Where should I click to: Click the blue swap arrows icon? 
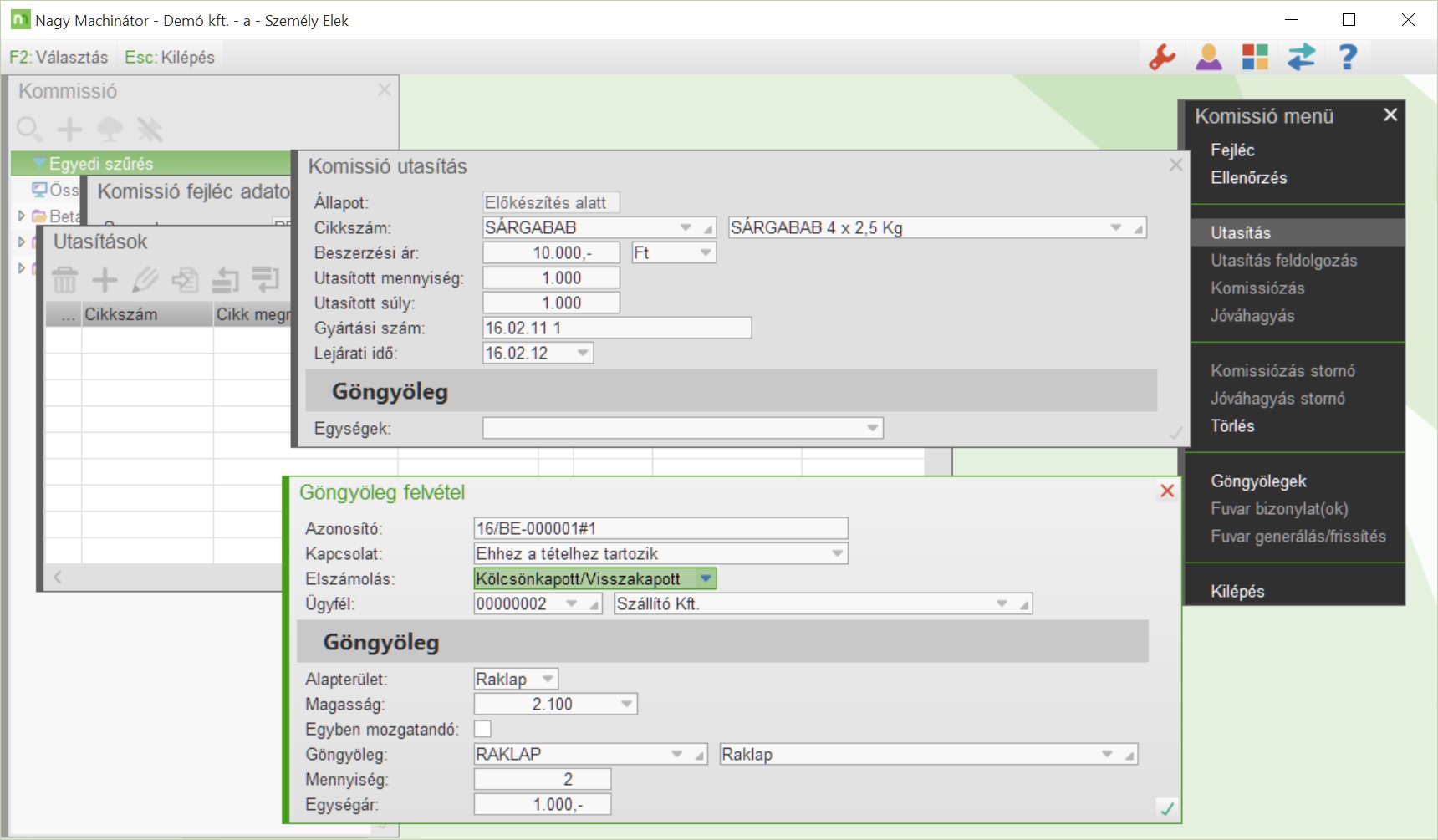pyautogui.click(x=1301, y=57)
